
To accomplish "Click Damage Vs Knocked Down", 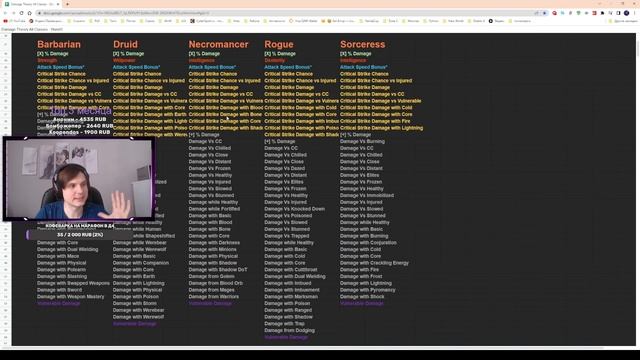I will click(x=294, y=209).
